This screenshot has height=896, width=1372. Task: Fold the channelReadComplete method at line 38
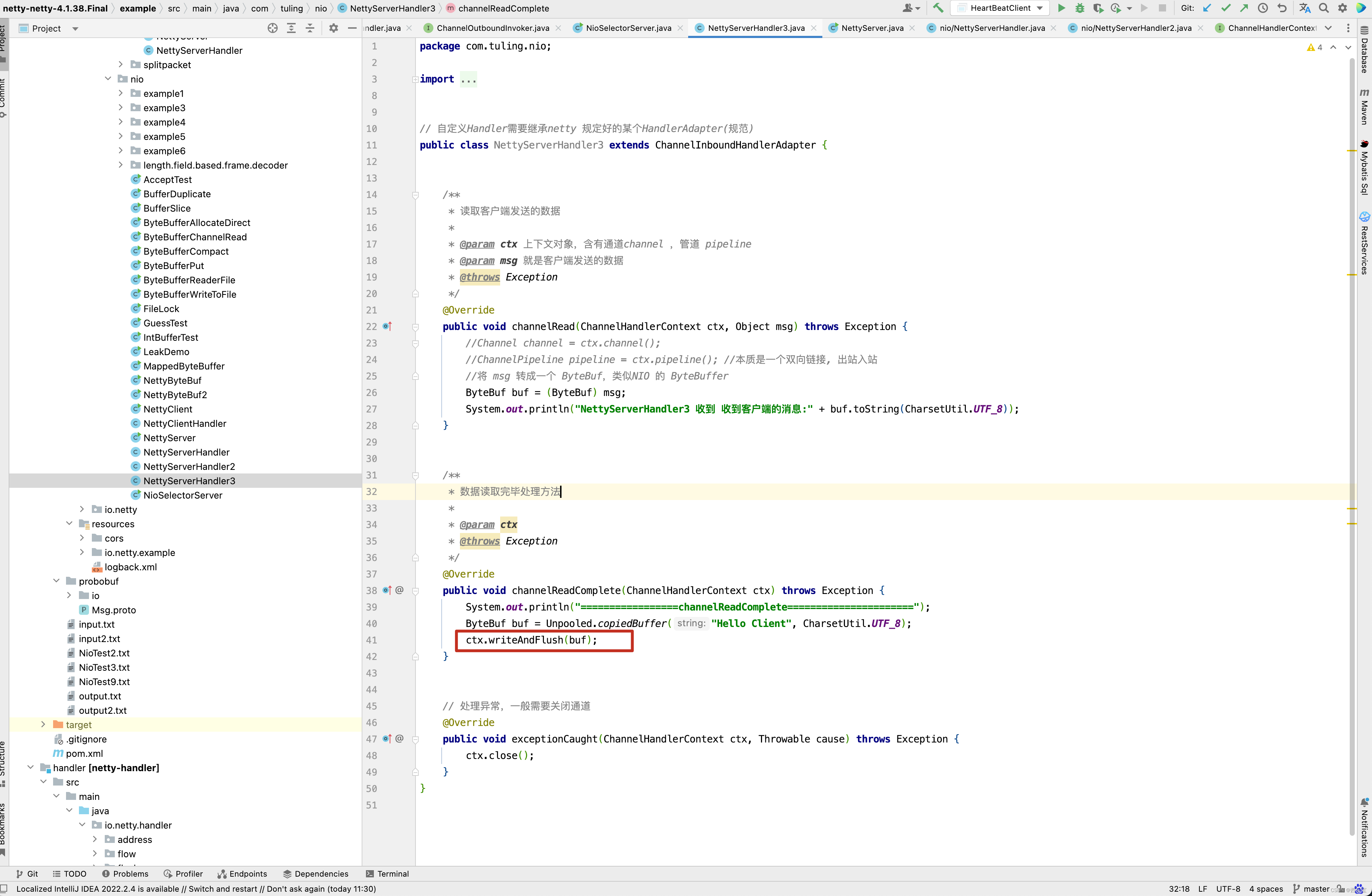(x=415, y=591)
